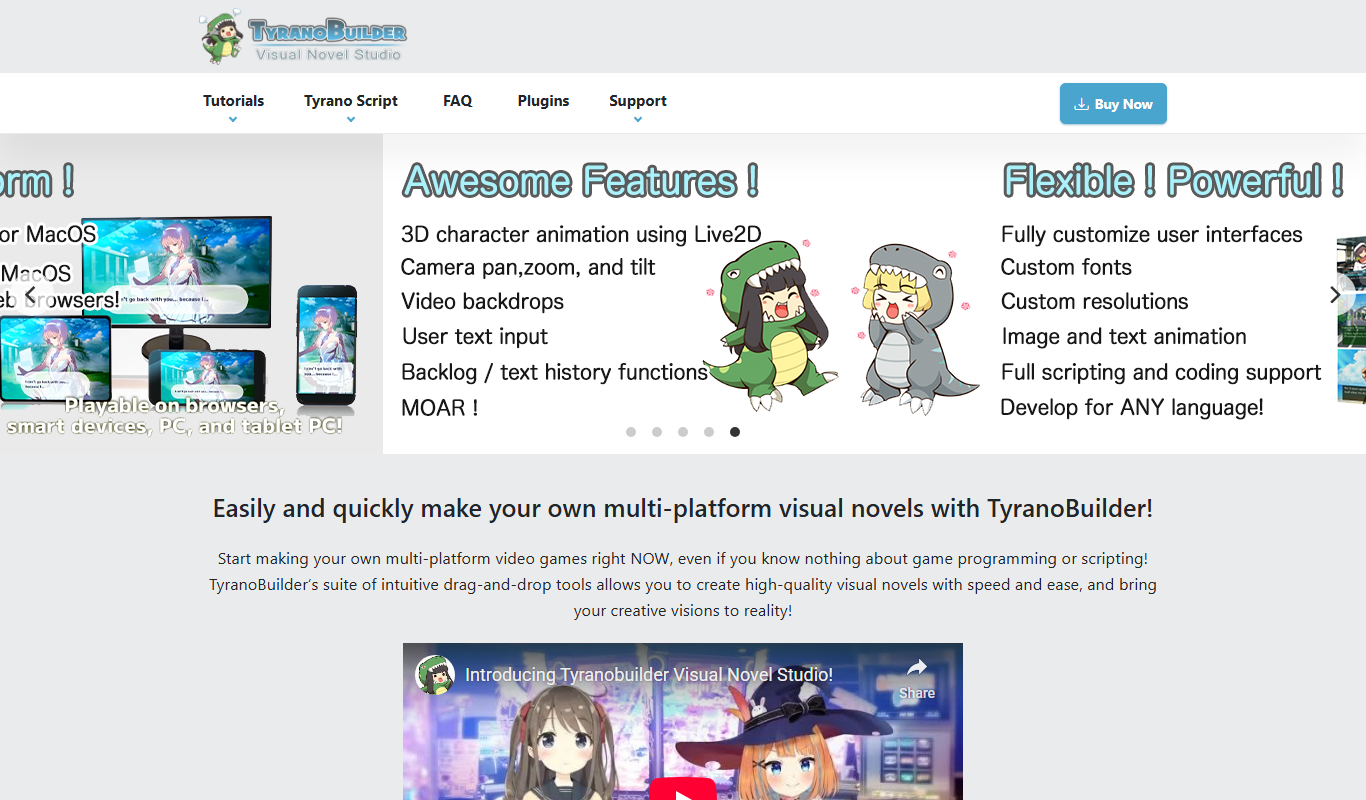Expand the Tutorials dropdown chevron
1366x800 pixels.
coord(233,120)
